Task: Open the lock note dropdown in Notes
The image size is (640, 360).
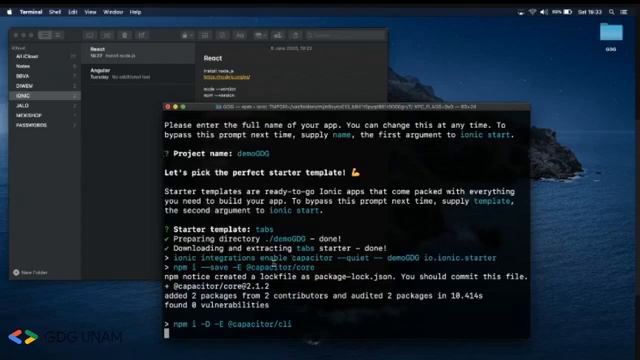Action: [x=187, y=36]
